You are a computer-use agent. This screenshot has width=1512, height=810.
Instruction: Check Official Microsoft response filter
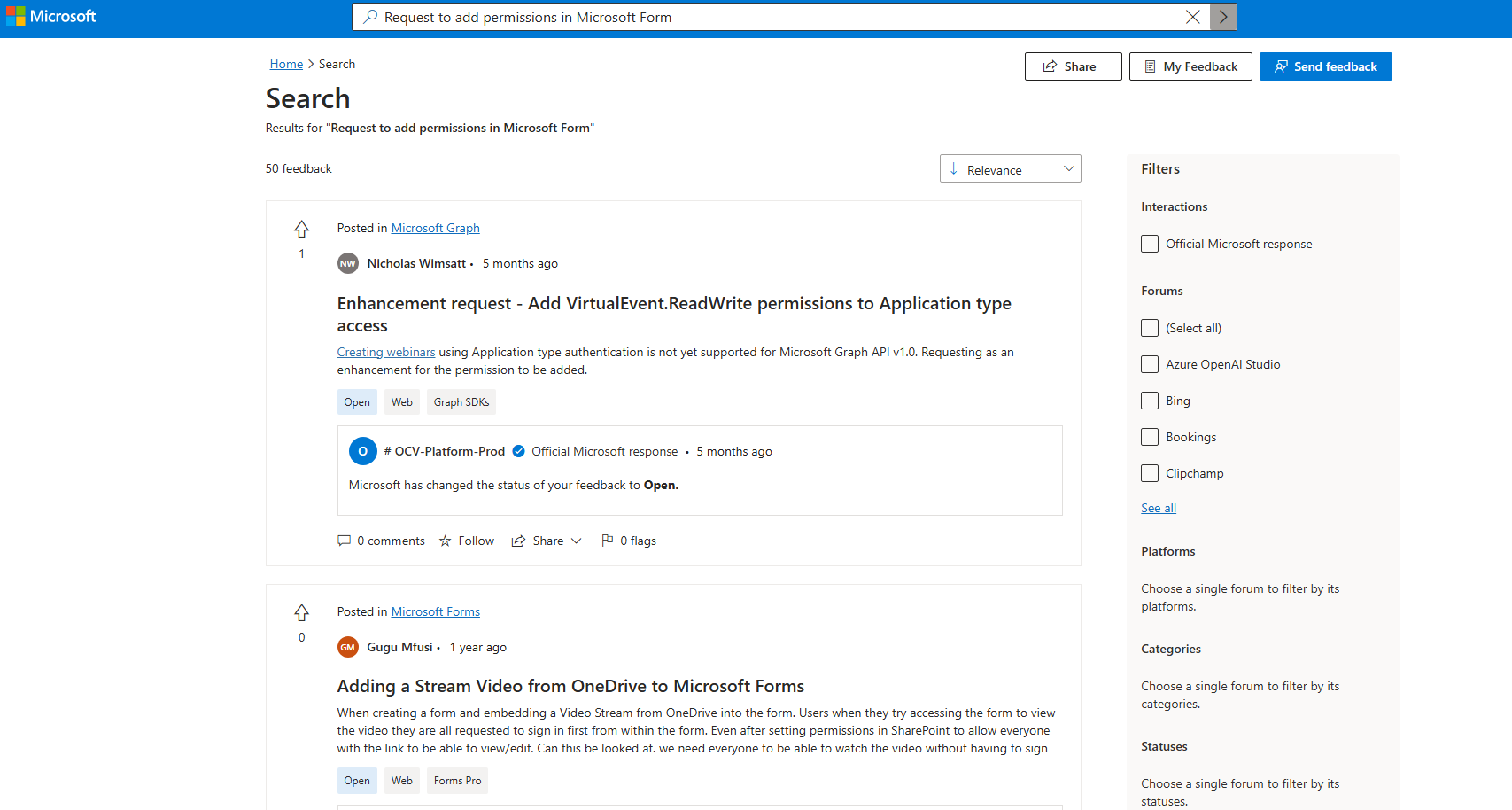[1150, 244]
